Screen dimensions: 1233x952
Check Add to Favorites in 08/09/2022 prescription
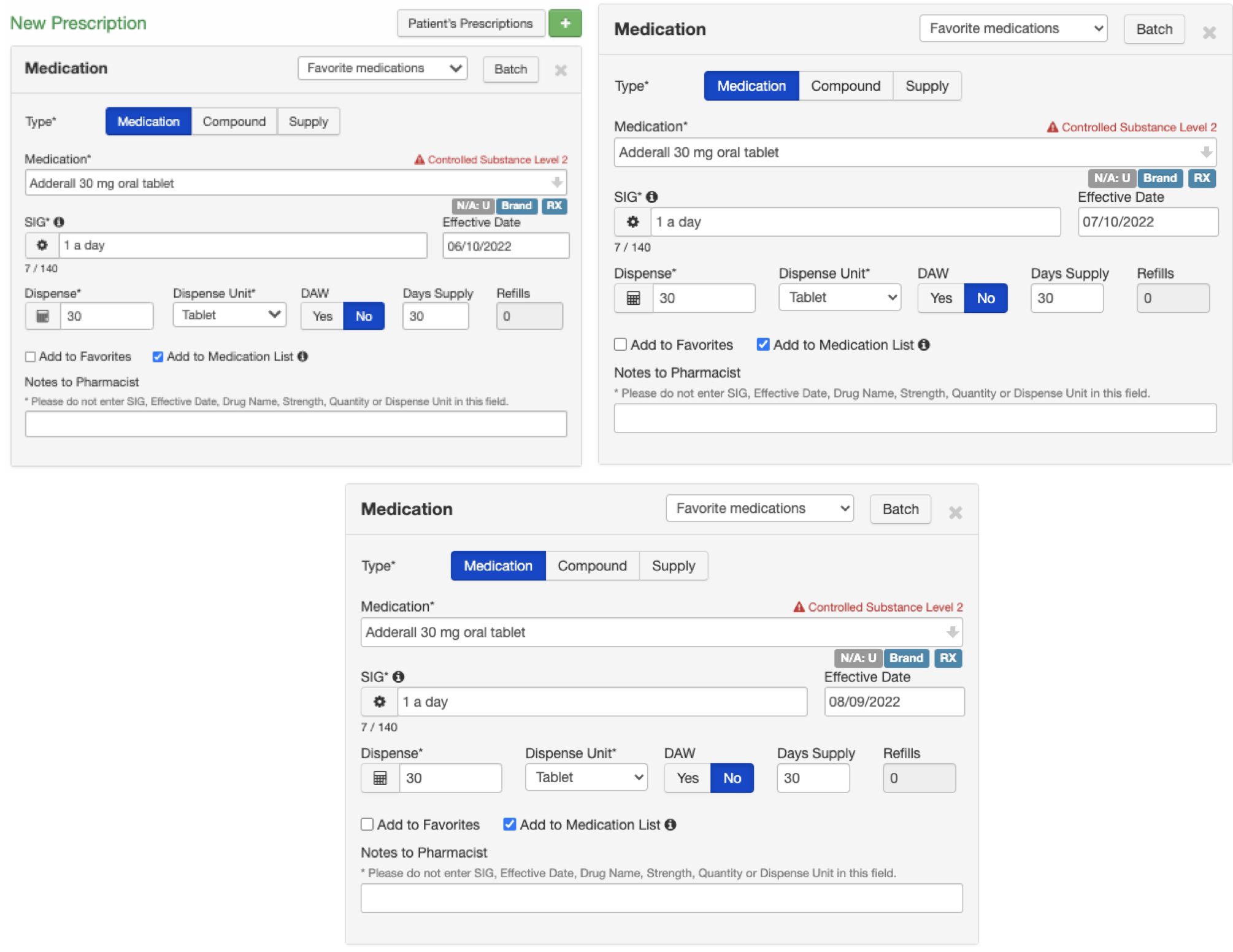pos(367,824)
